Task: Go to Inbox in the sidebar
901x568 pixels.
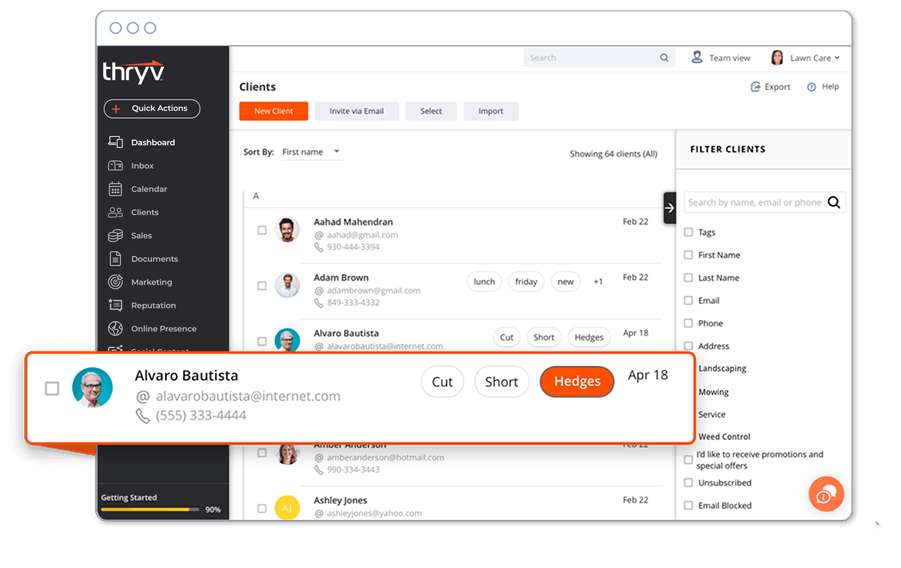Action: [x=142, y=166]
